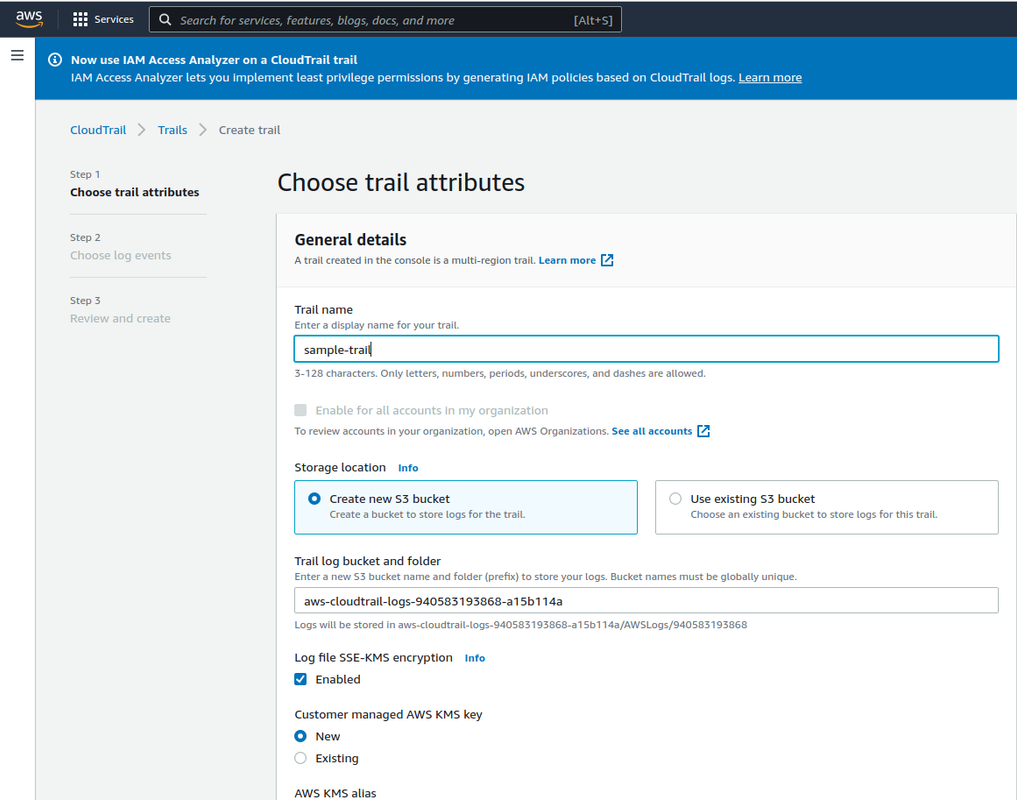Click the Logs will be stored in path text

click(521, 625)
